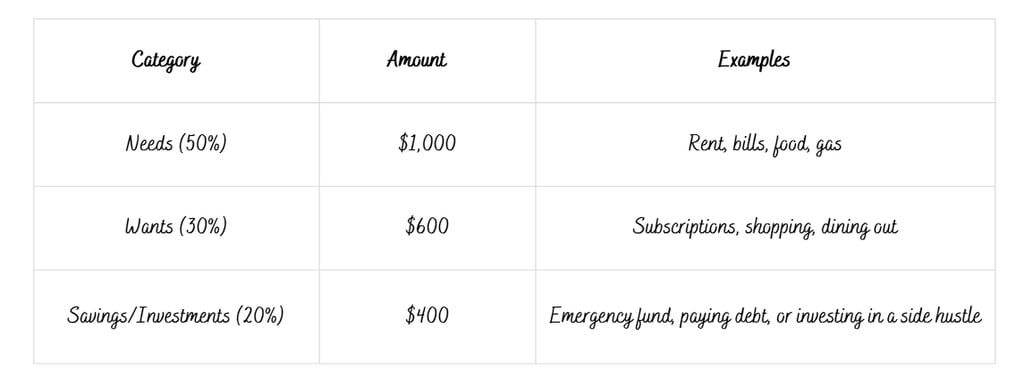
Task: Select the $400 amount cell
Action: (x=427, y=317)
